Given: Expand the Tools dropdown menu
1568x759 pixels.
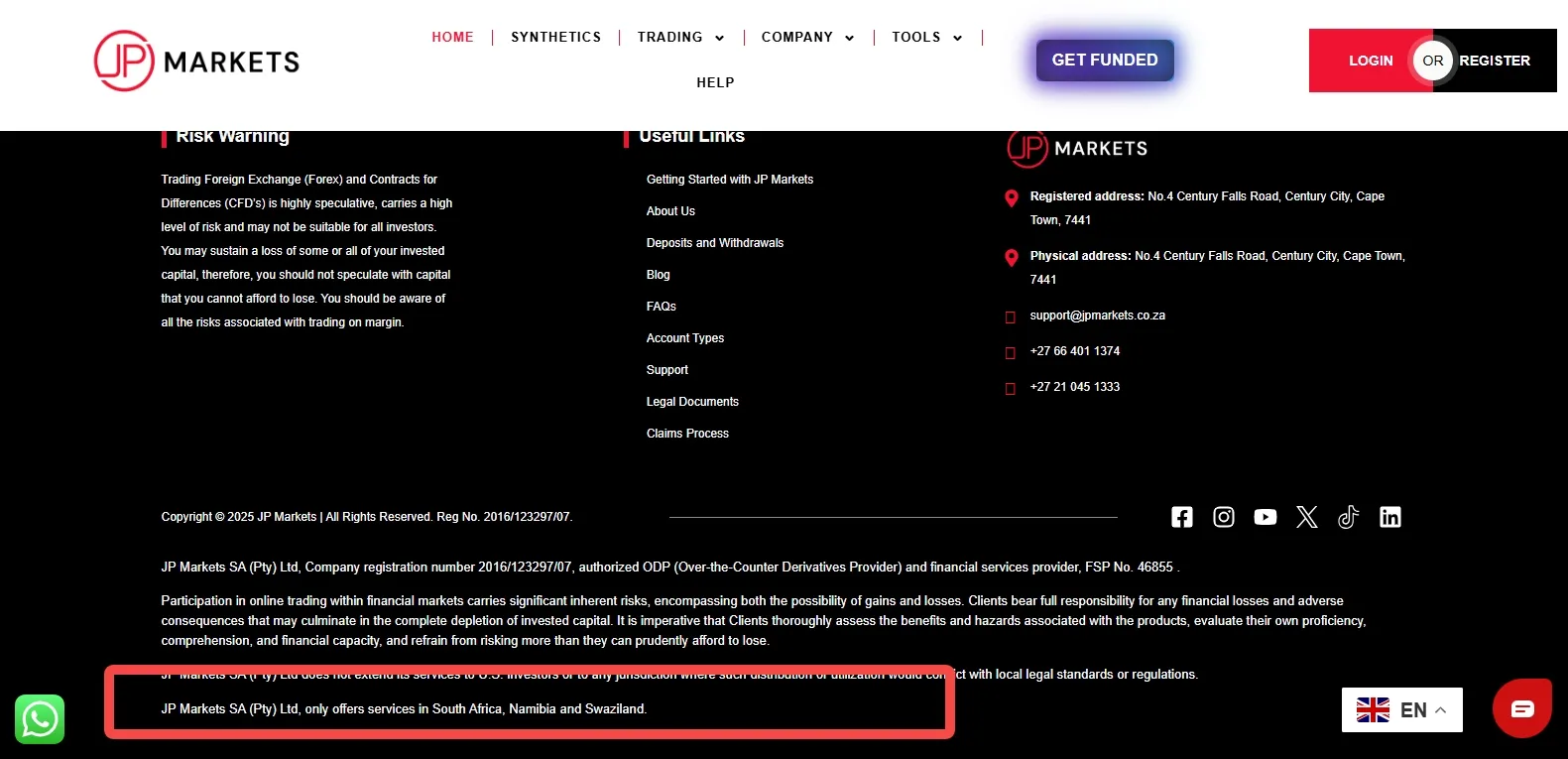Looking at the screenshot, I should tap(927, 38).
